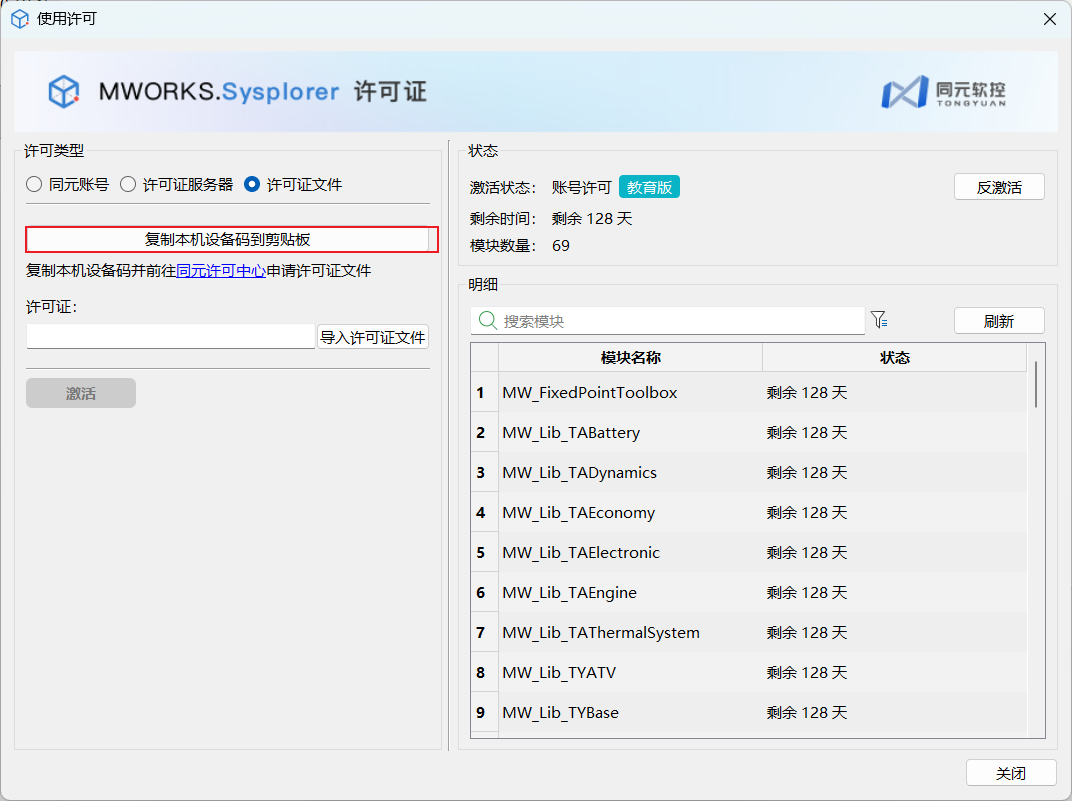
Task: Select row MW_Lib_TADynamics
Action: pos(749,472)
